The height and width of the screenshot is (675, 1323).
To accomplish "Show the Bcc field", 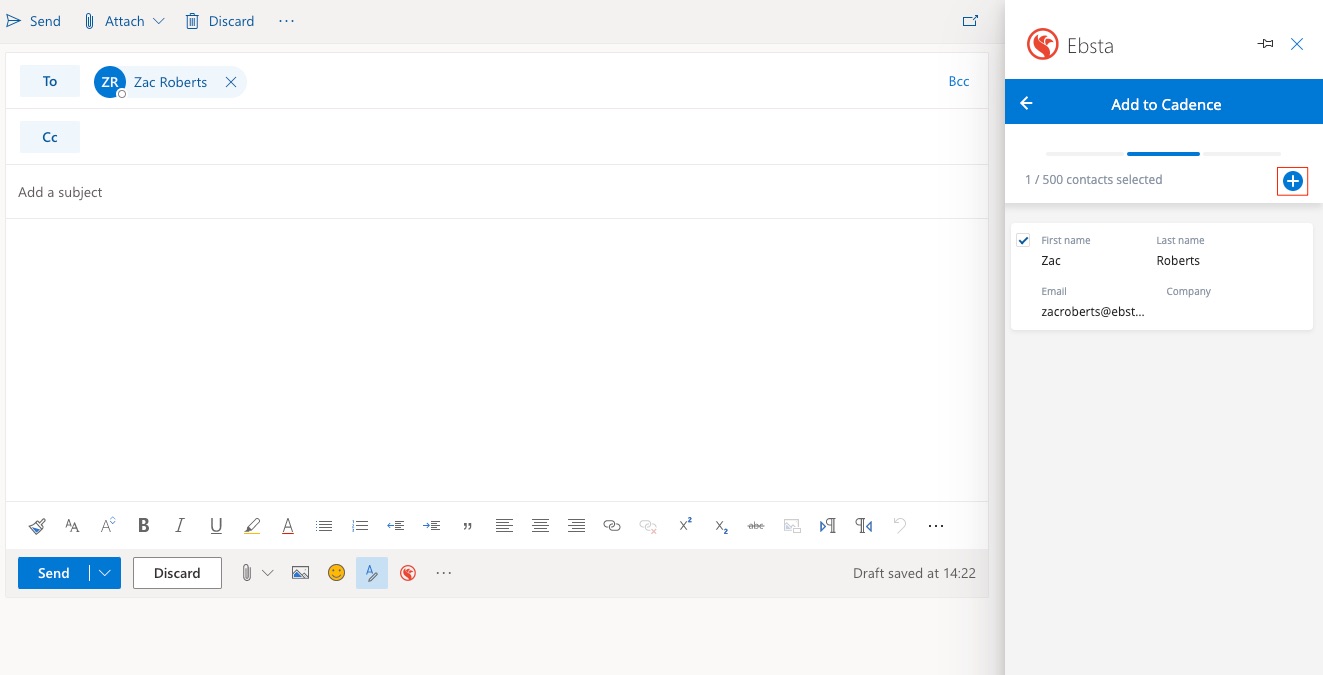I will [x=959, y=82].
